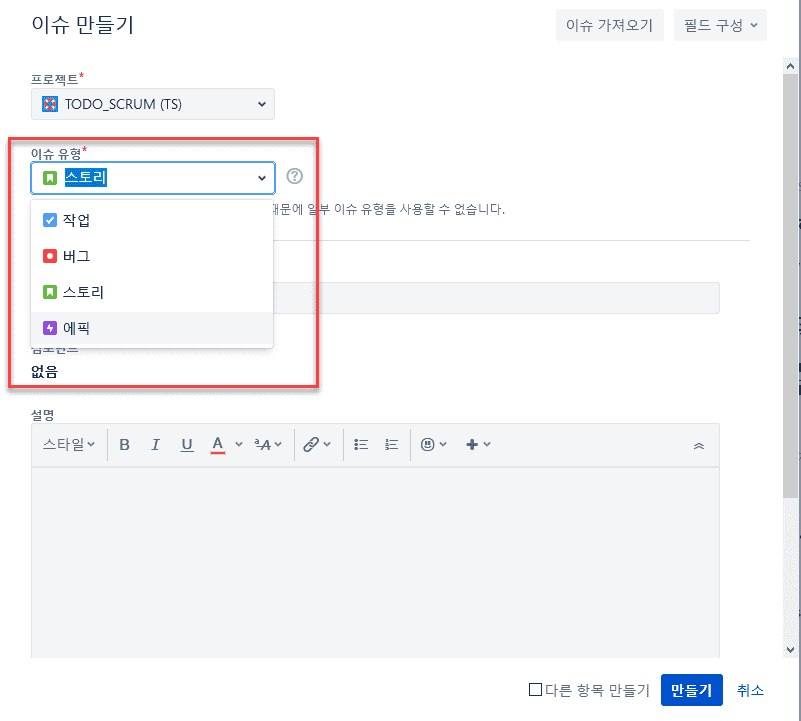Select 버그 from the issue type list
The height and width of the screenshot is (721, 801).
pos(152,256)
